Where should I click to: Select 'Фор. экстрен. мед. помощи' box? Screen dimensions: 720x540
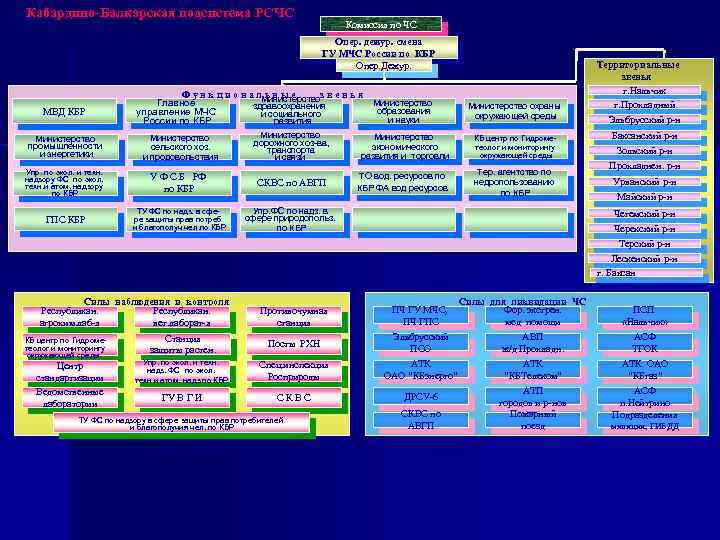pyautogui.click(x=533, y=315)
